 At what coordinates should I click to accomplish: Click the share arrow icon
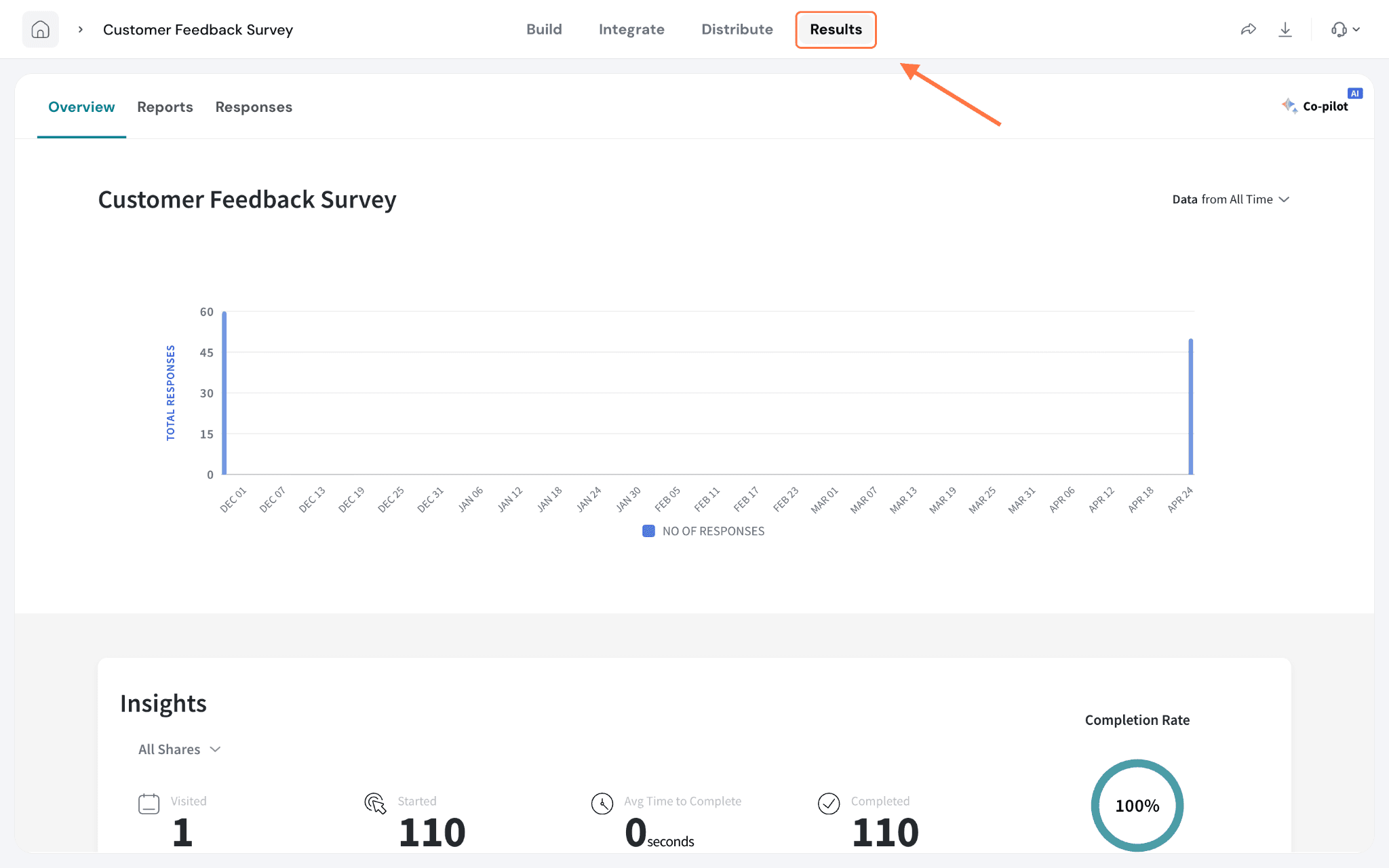pyautogui.click(x=1249, y=29)
